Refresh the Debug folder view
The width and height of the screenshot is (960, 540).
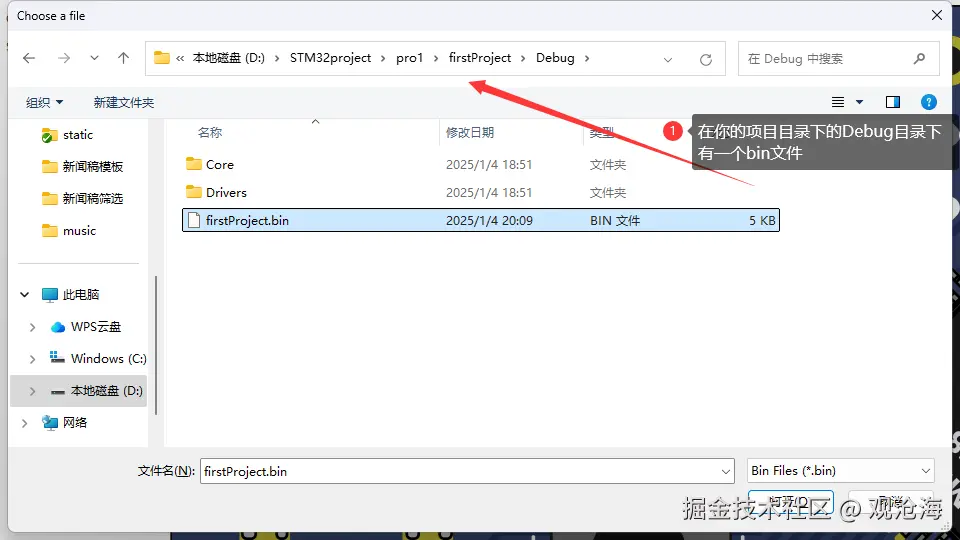[705, 59]
